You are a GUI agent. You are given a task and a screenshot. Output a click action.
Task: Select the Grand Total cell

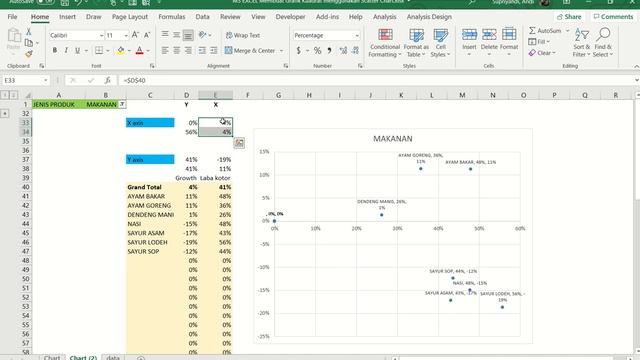(x=150, y=187)
